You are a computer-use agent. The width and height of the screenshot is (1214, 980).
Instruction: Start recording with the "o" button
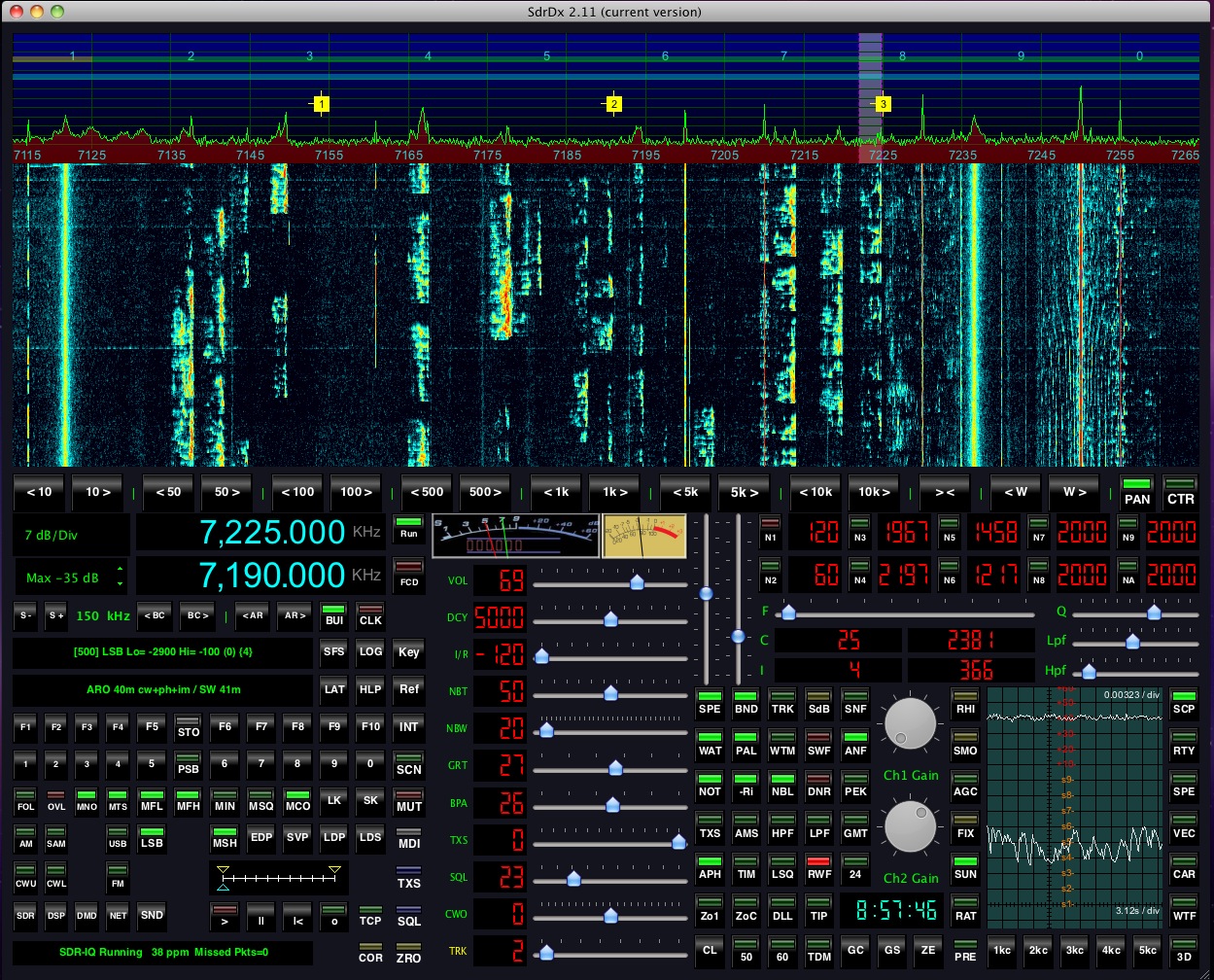(x=333, y=918)
